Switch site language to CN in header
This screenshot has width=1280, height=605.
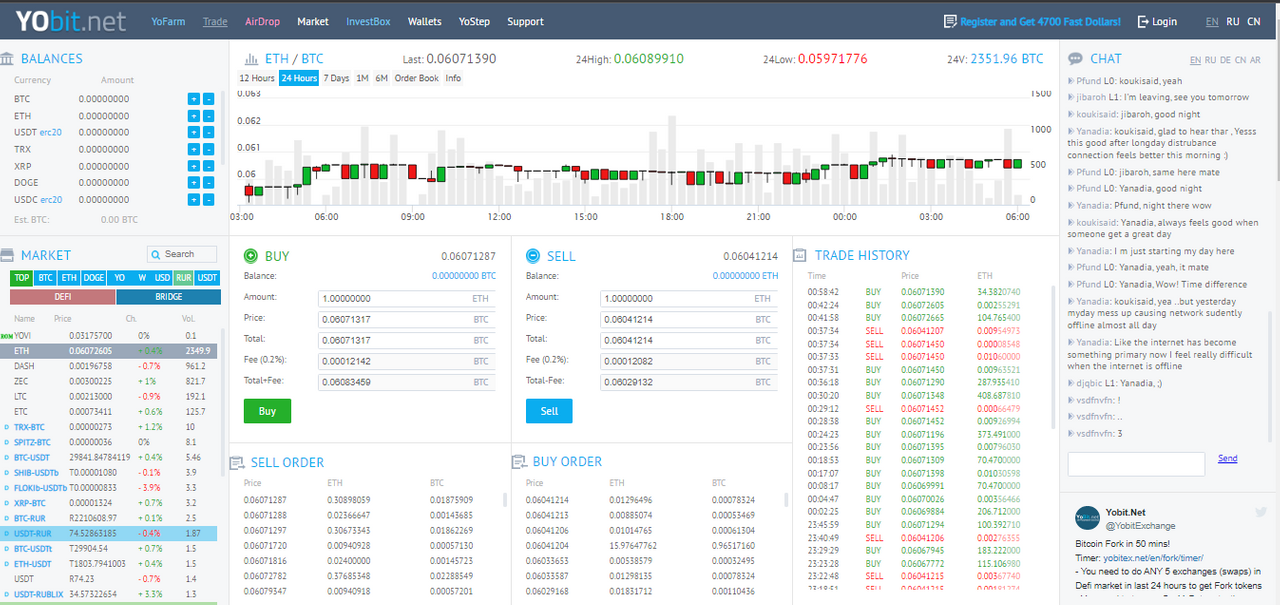coord(1253,21)
